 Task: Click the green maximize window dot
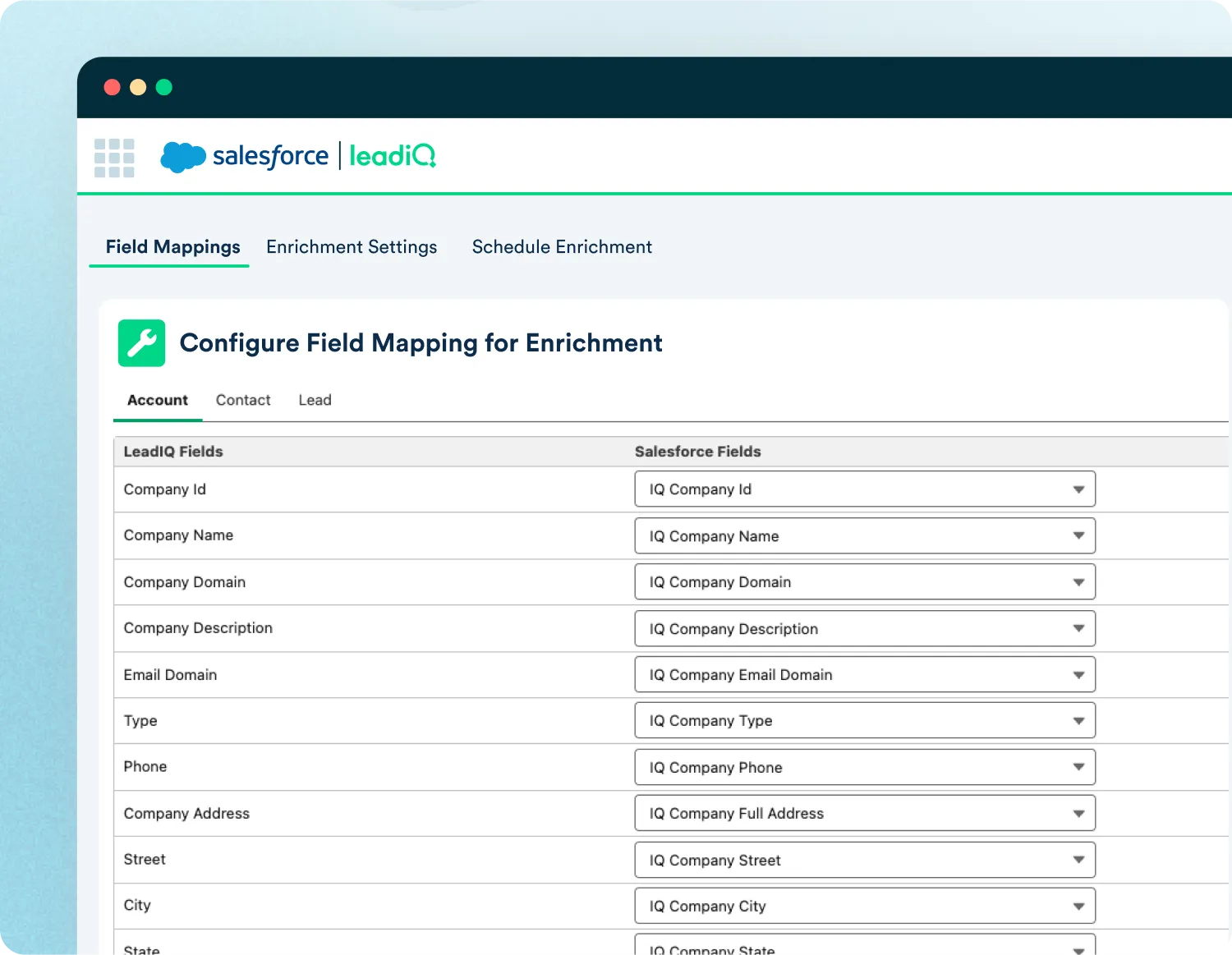[x=164, y=87]
